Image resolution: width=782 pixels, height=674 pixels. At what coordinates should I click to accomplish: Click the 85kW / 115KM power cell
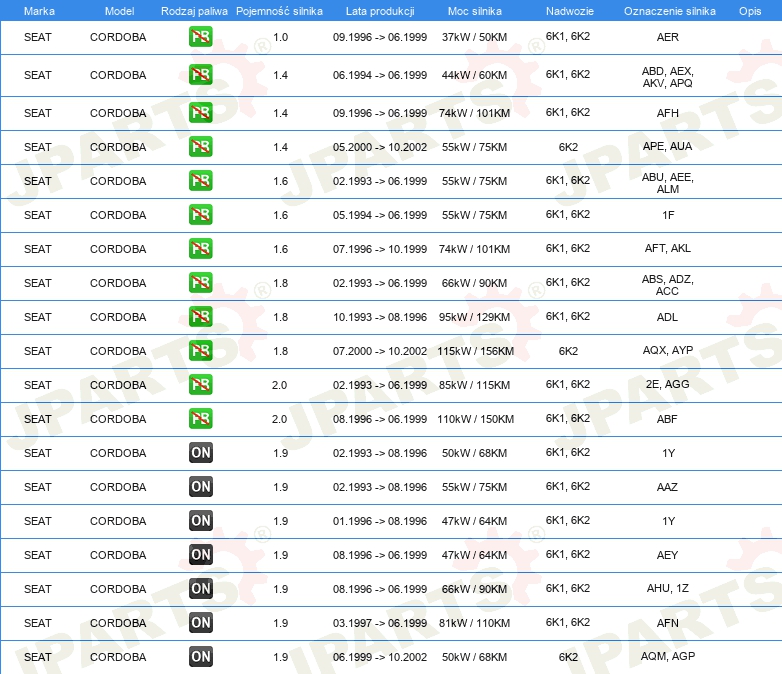pos(474,385)
